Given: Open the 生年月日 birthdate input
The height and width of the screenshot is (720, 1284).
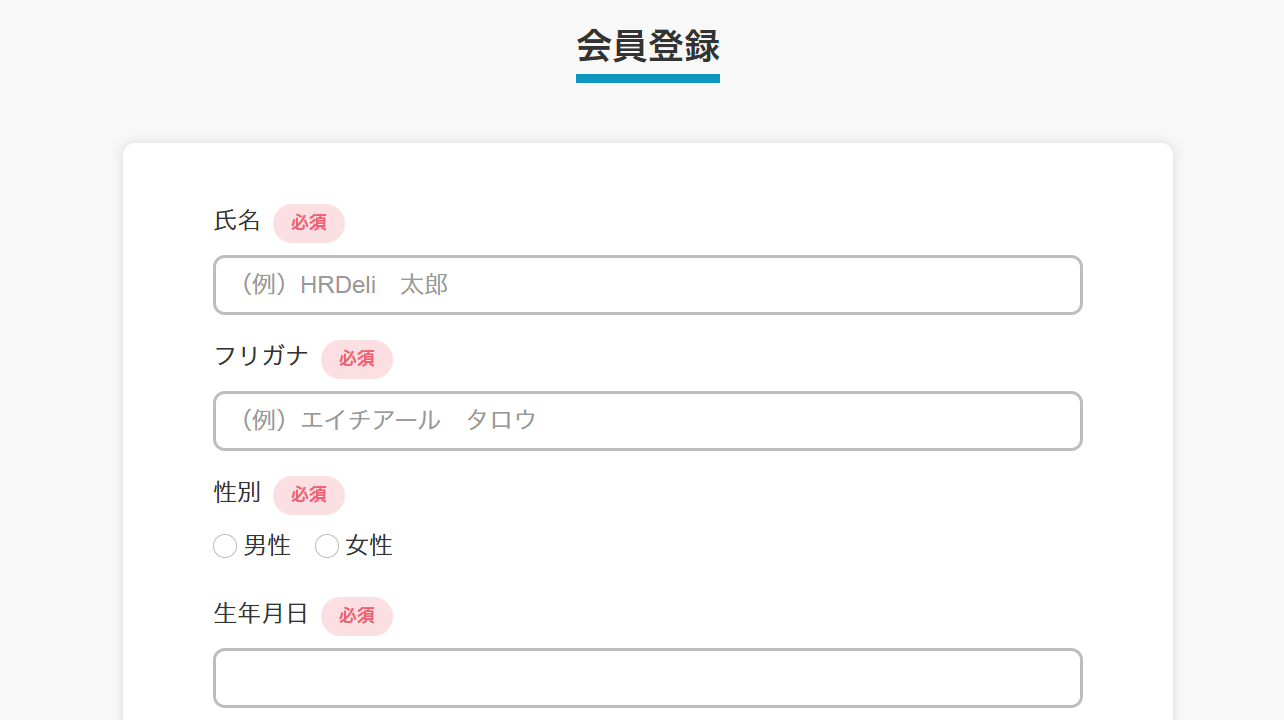Looking at the screenshot, I should [647, 678].
